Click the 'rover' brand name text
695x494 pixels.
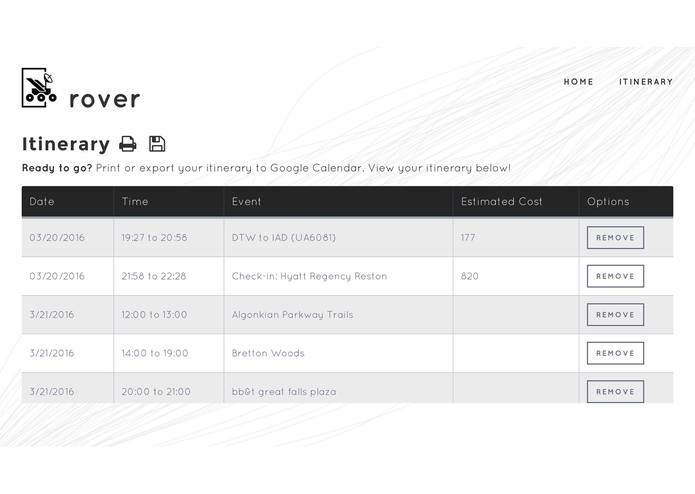click(x=105, y=99)
